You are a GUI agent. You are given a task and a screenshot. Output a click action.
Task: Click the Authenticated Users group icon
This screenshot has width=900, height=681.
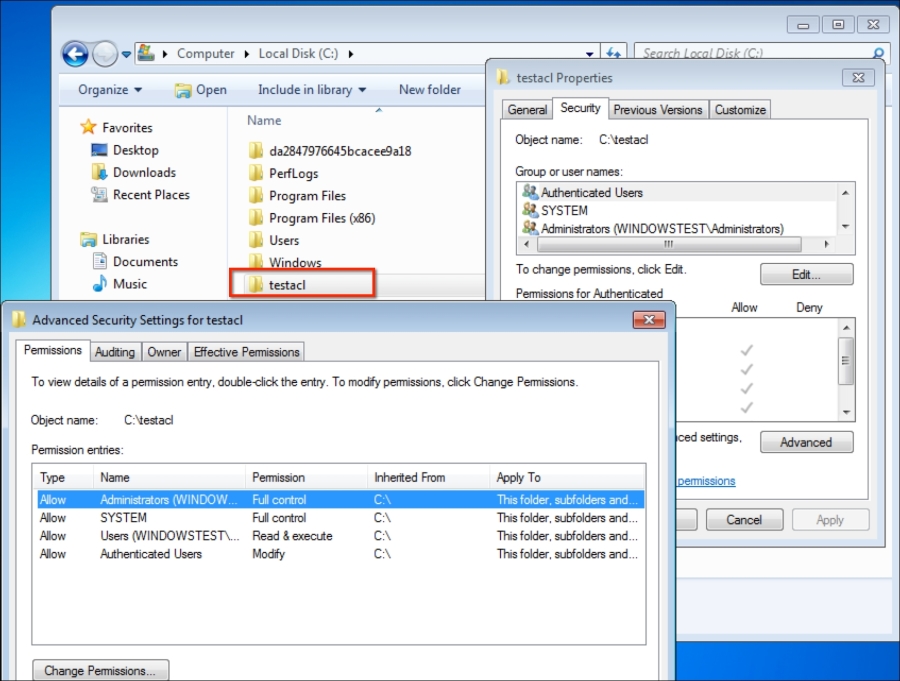pos(530,192)
